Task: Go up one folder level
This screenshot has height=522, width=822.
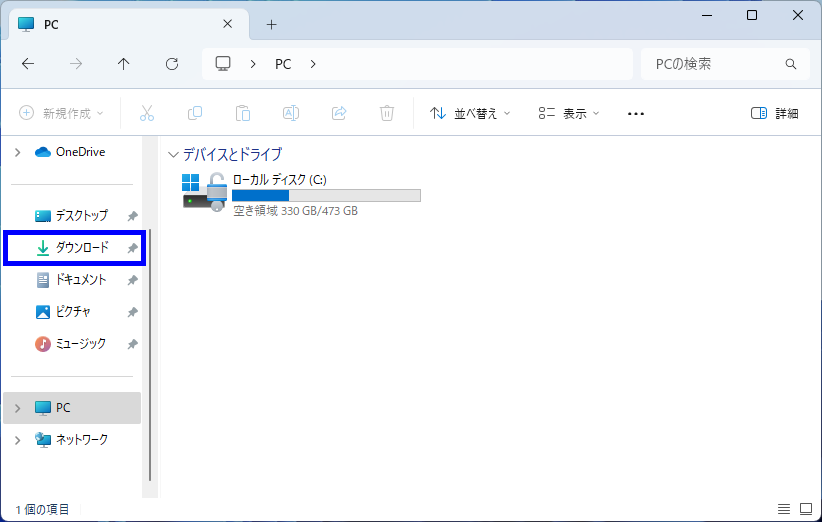Action: [x=124, y=64]
